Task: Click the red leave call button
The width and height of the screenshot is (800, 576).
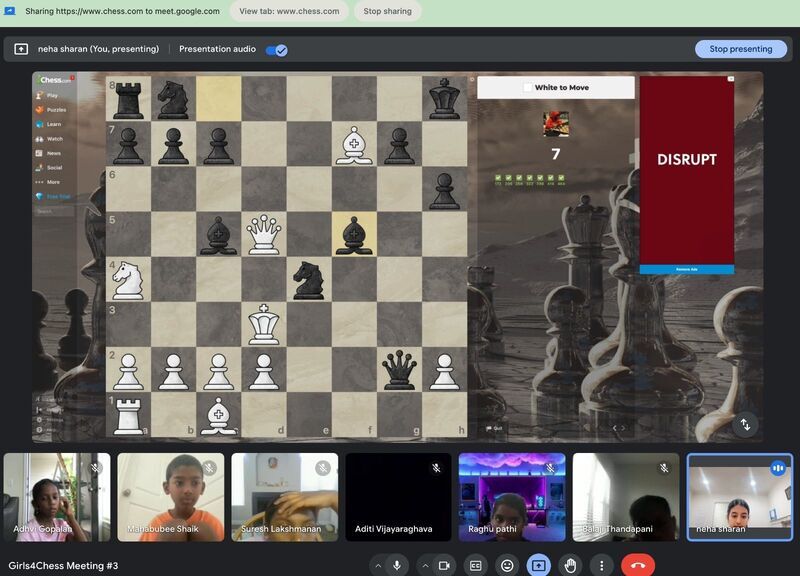Action: (x=638, y=565)
